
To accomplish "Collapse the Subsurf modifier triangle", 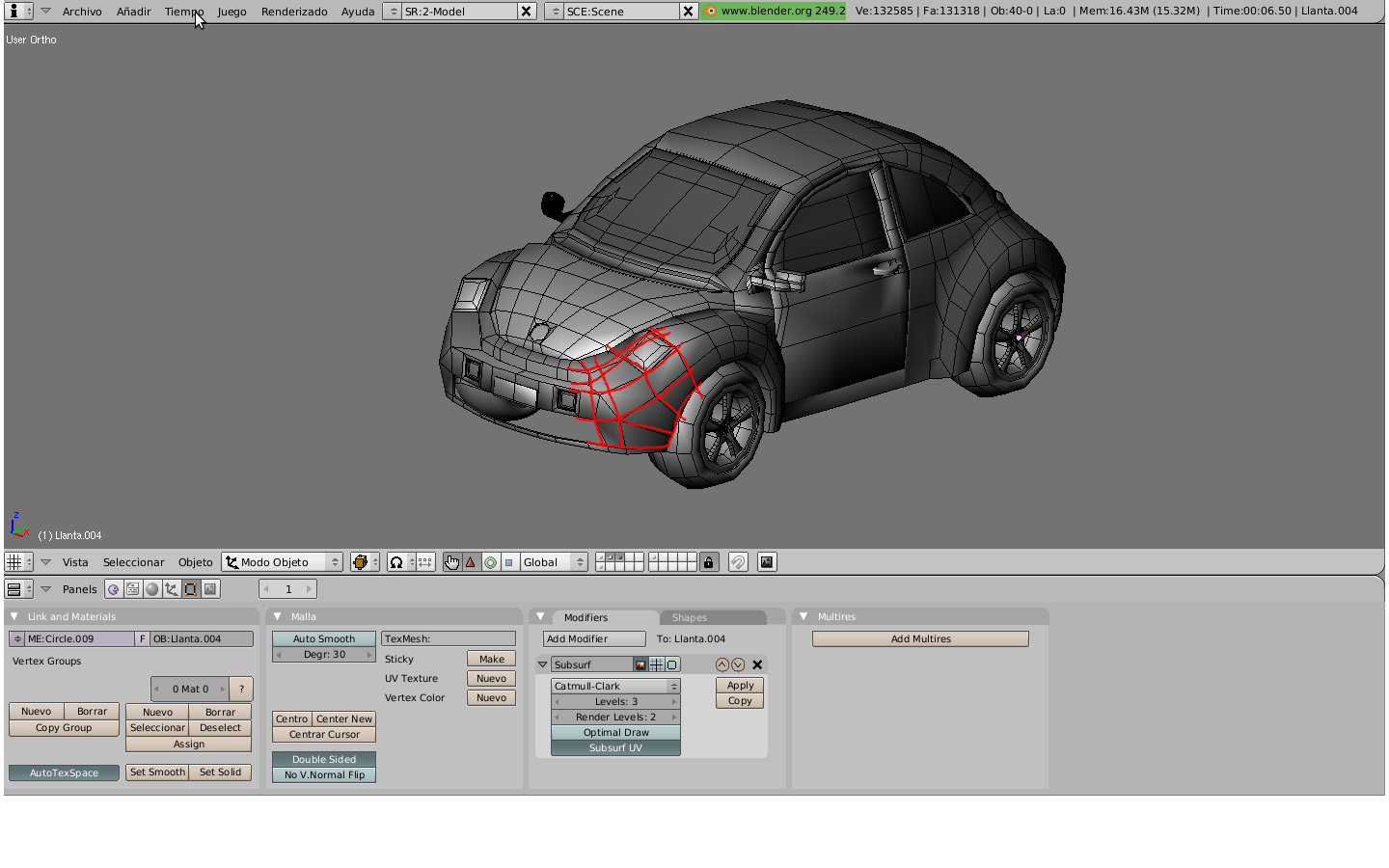I will [543, 665].
